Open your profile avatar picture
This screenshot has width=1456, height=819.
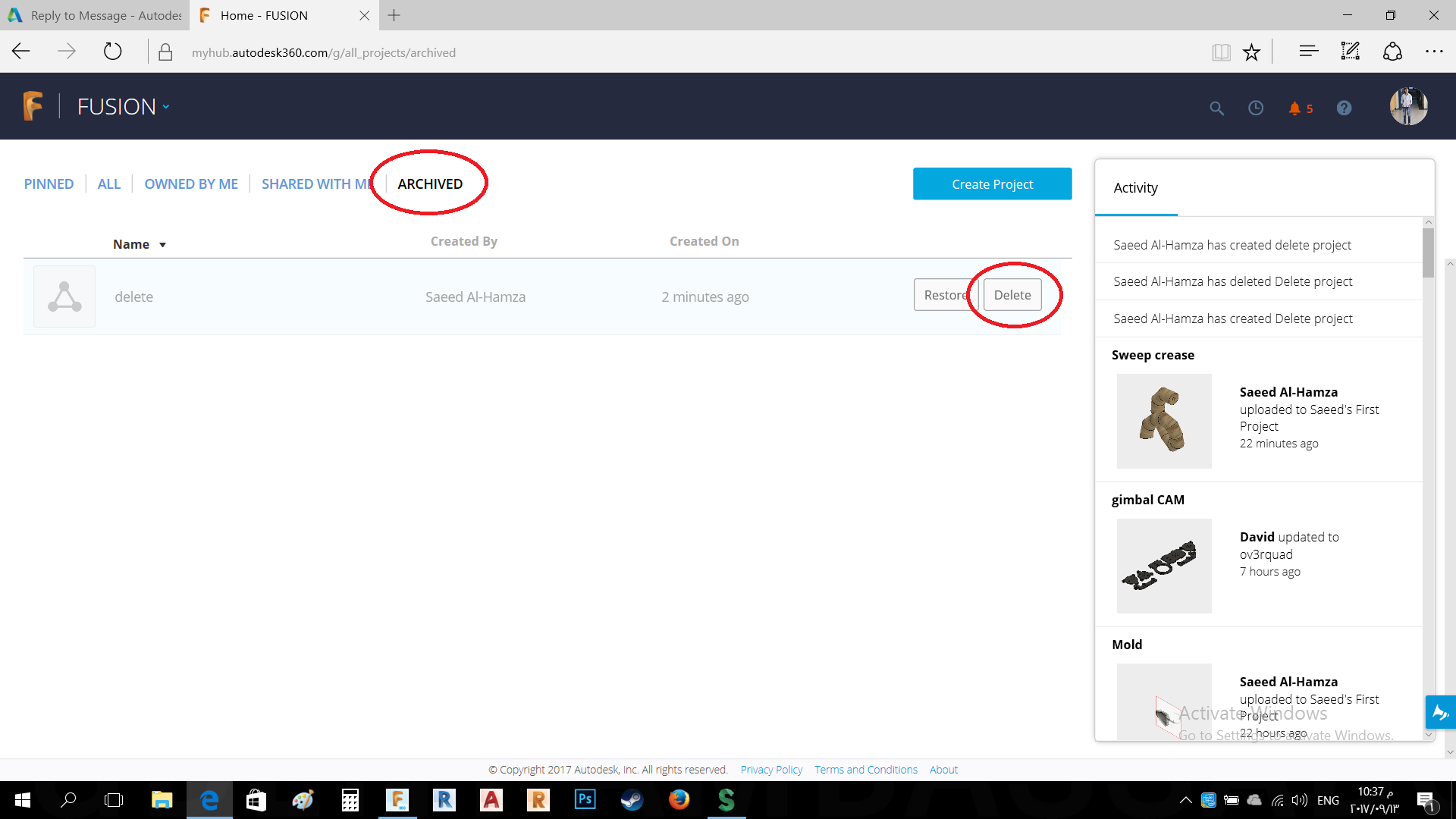tap(1407, 106)
